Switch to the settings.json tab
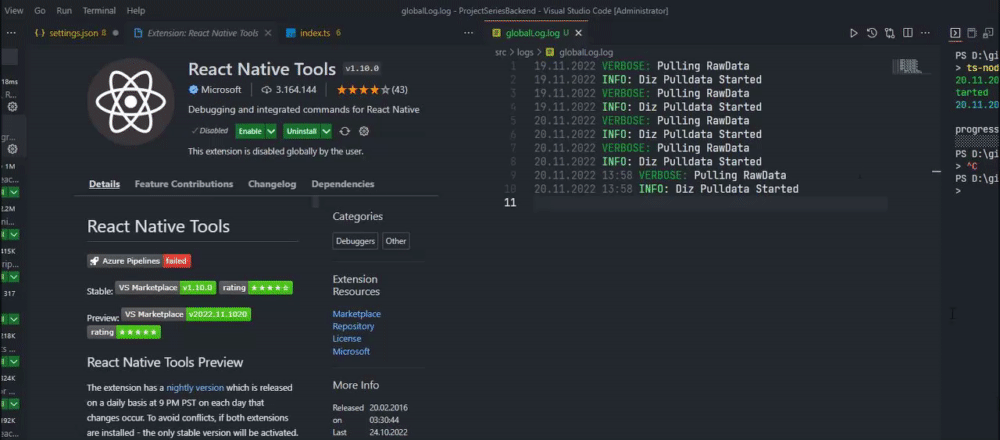 click(73, 33)
